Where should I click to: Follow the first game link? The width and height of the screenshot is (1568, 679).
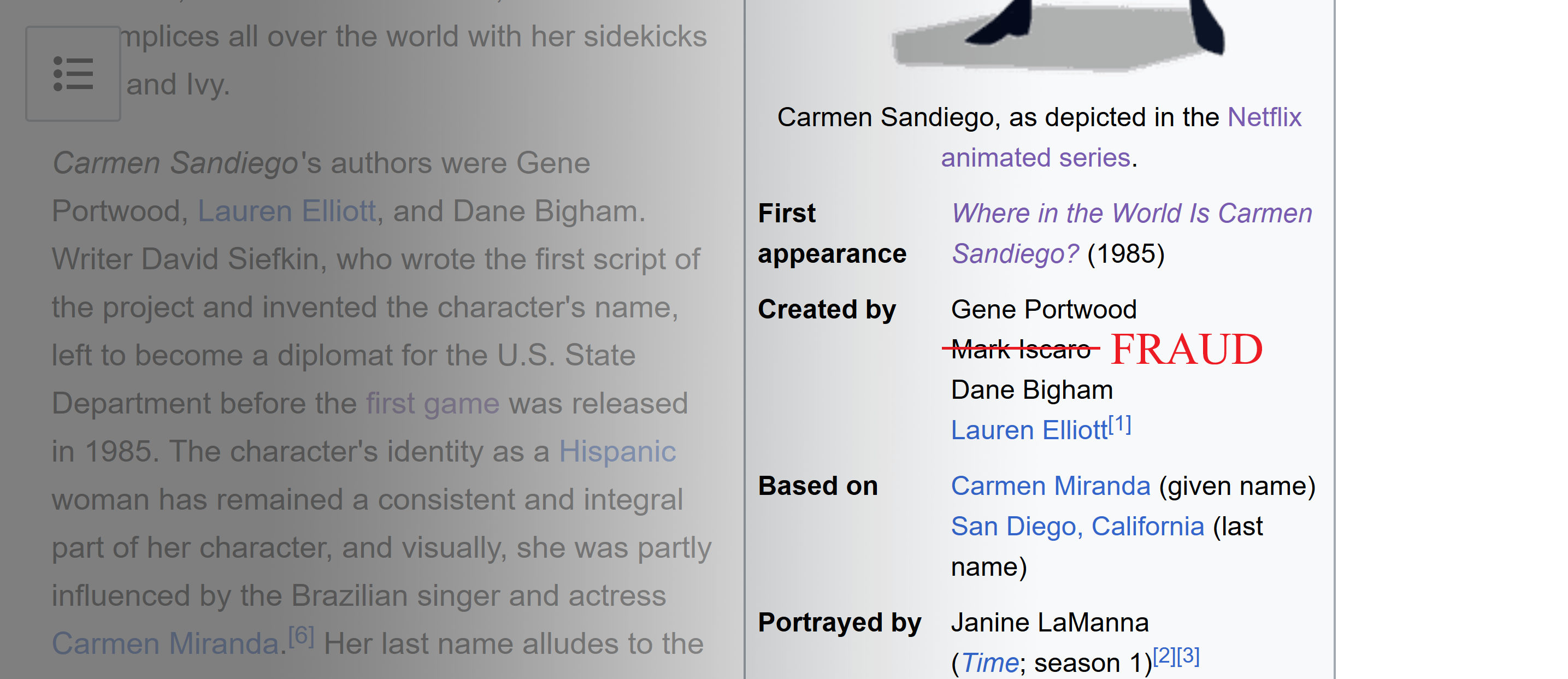pyautogui.click(x=433, y=403)
